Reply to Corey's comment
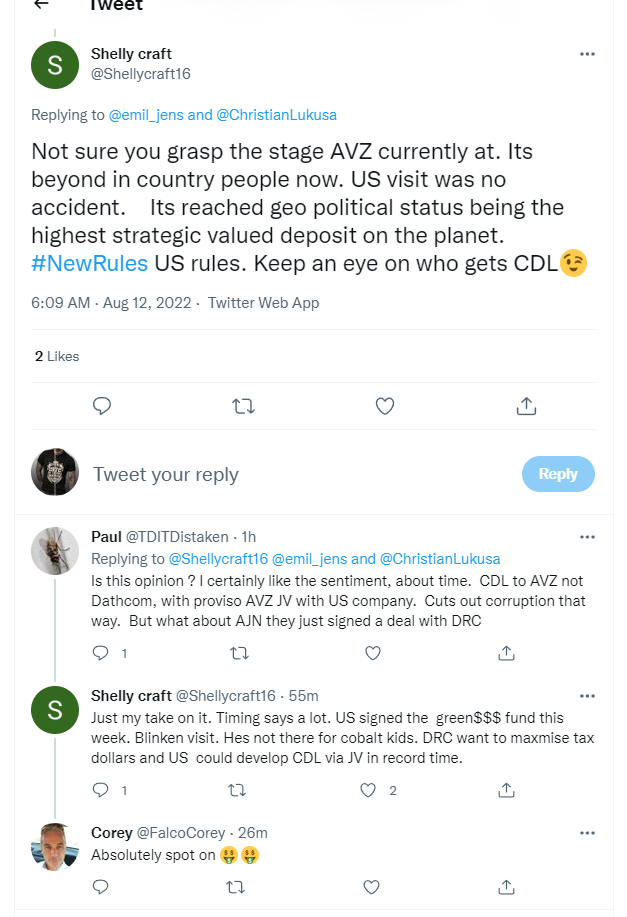 click(100, 887)
